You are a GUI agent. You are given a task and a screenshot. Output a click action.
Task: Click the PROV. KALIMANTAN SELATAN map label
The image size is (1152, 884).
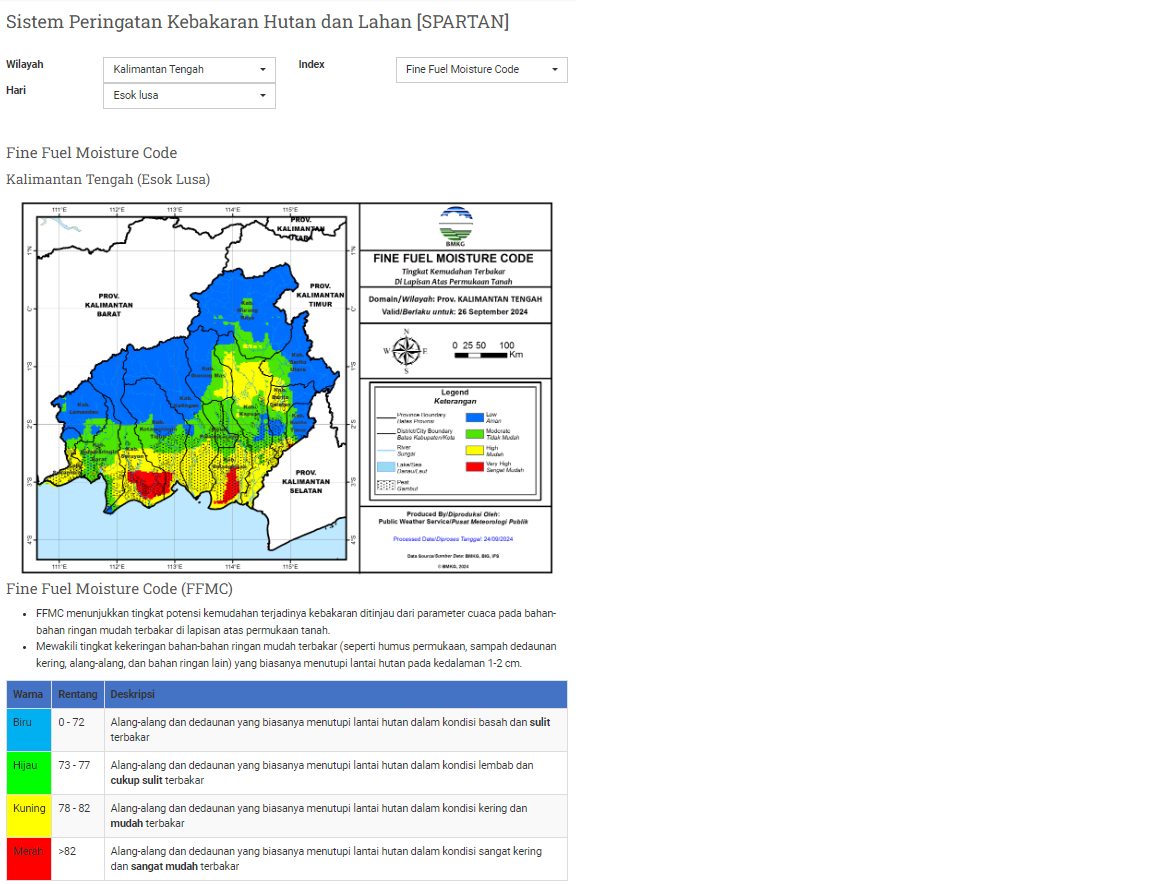point(306,481)
